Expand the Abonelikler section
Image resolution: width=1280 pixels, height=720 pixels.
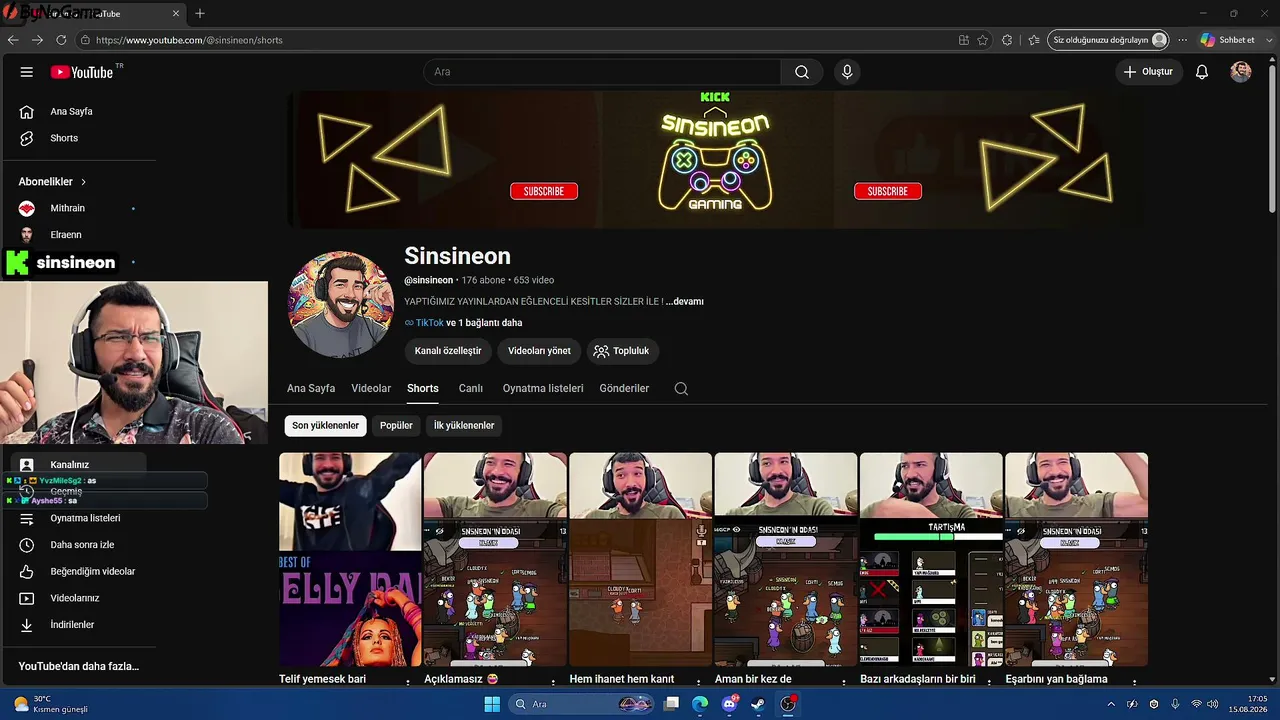click(x=53, y=182)
